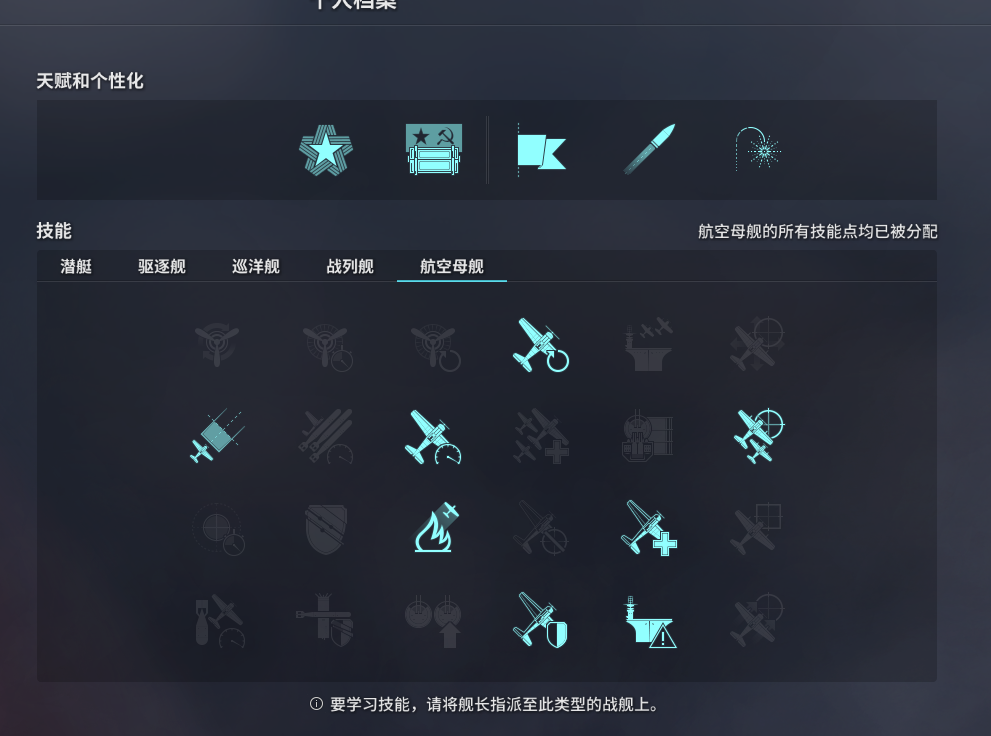Switch to the 潜艇 tab
Screen dimensions: 991x736
(x=76, y=267)
